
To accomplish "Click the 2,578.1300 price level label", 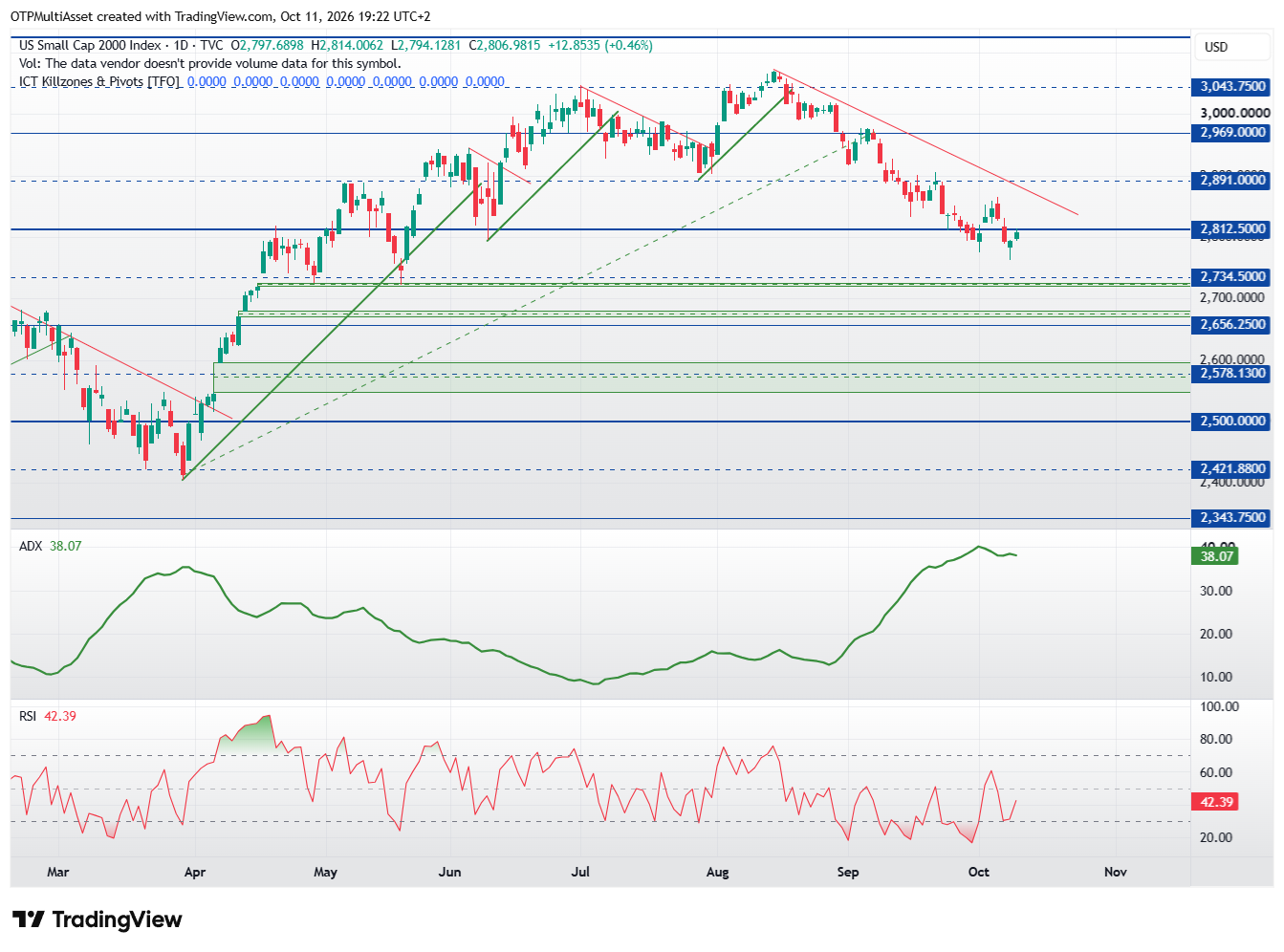I will click(1232, 374).
